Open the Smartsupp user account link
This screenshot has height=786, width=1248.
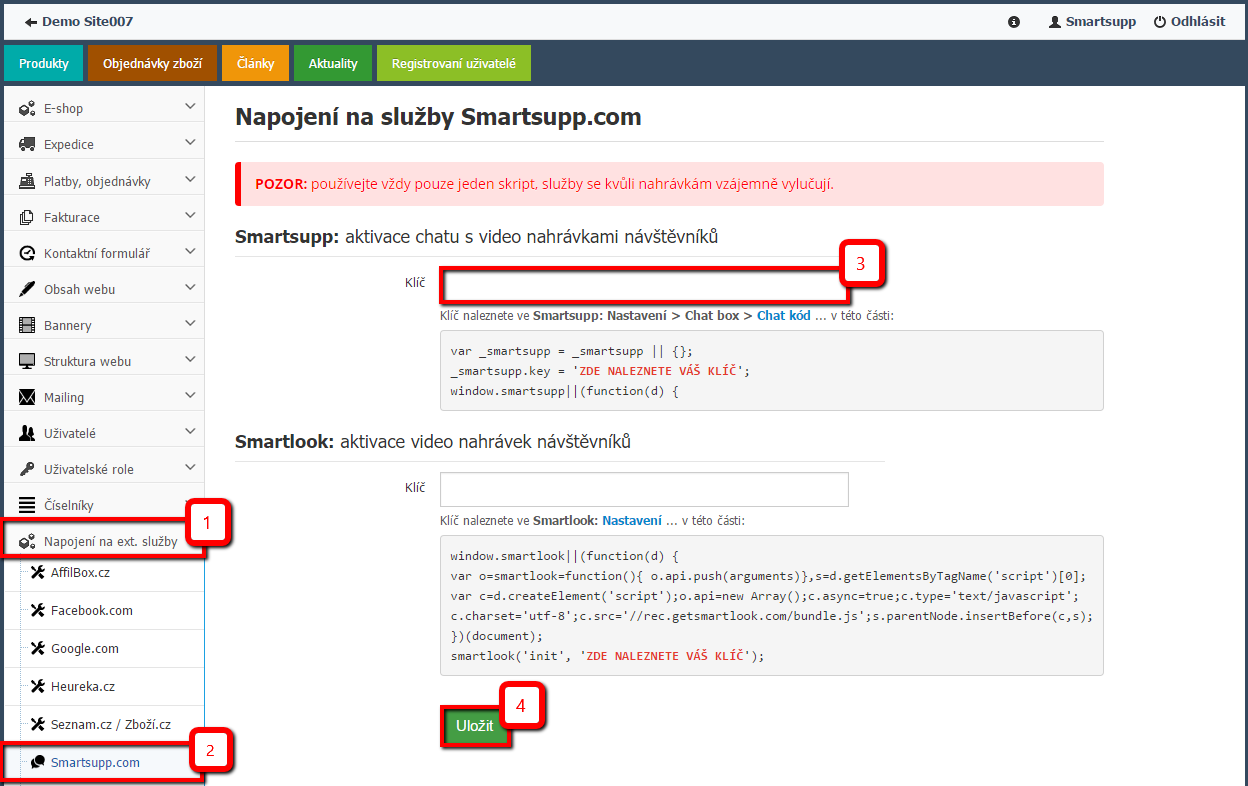[1092, 21]
